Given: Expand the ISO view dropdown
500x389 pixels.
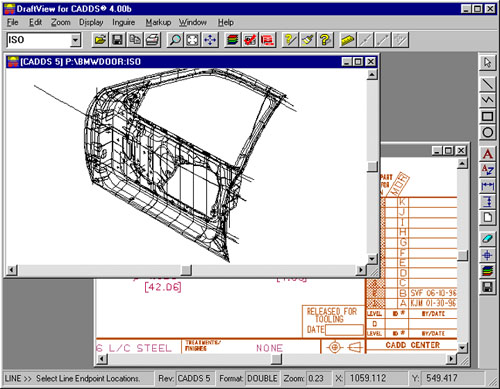Looking at the screenshot, I should (x=75, y=40).
